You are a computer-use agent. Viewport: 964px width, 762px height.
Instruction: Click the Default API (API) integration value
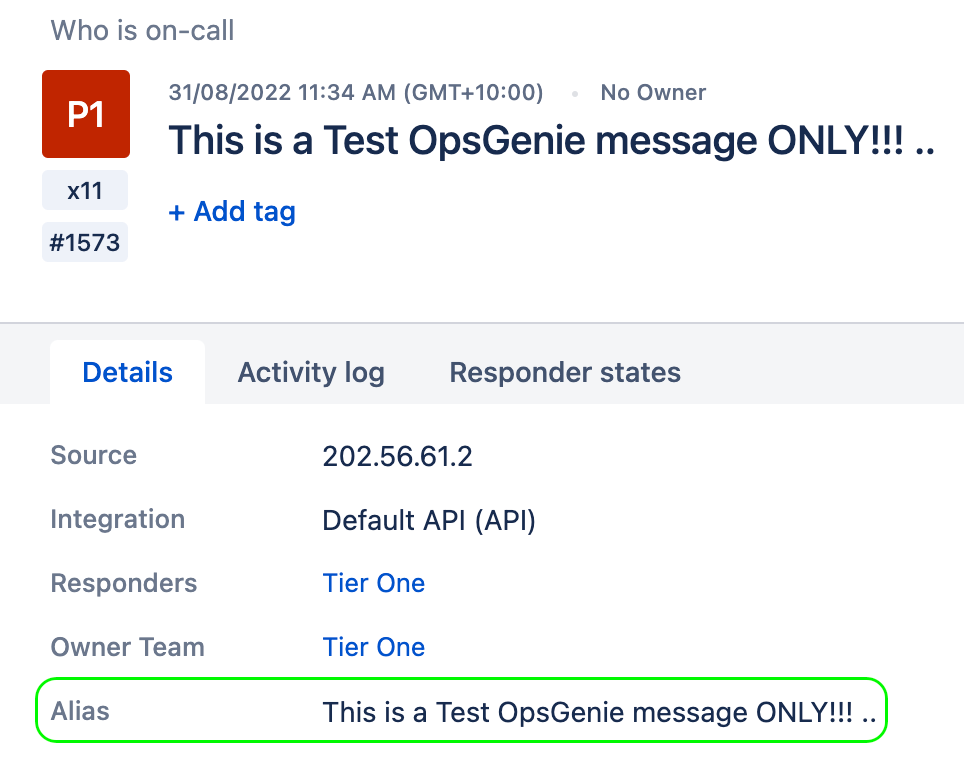[429, 520]
